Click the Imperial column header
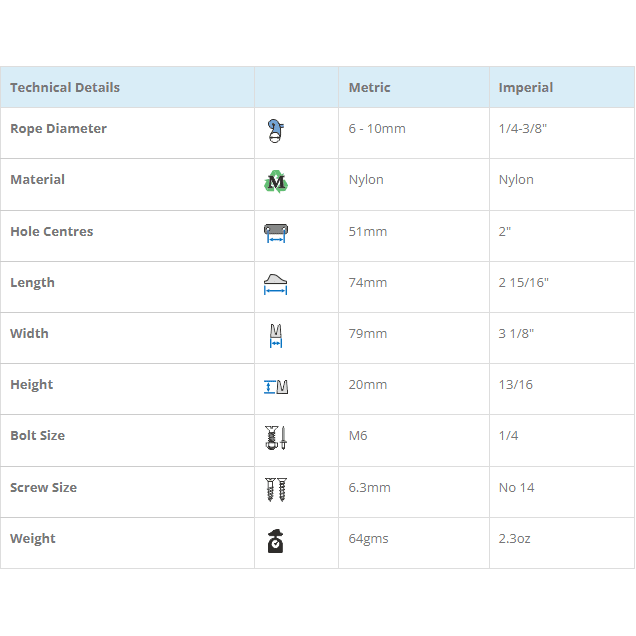The image size is (636, 636). (525, 88)
